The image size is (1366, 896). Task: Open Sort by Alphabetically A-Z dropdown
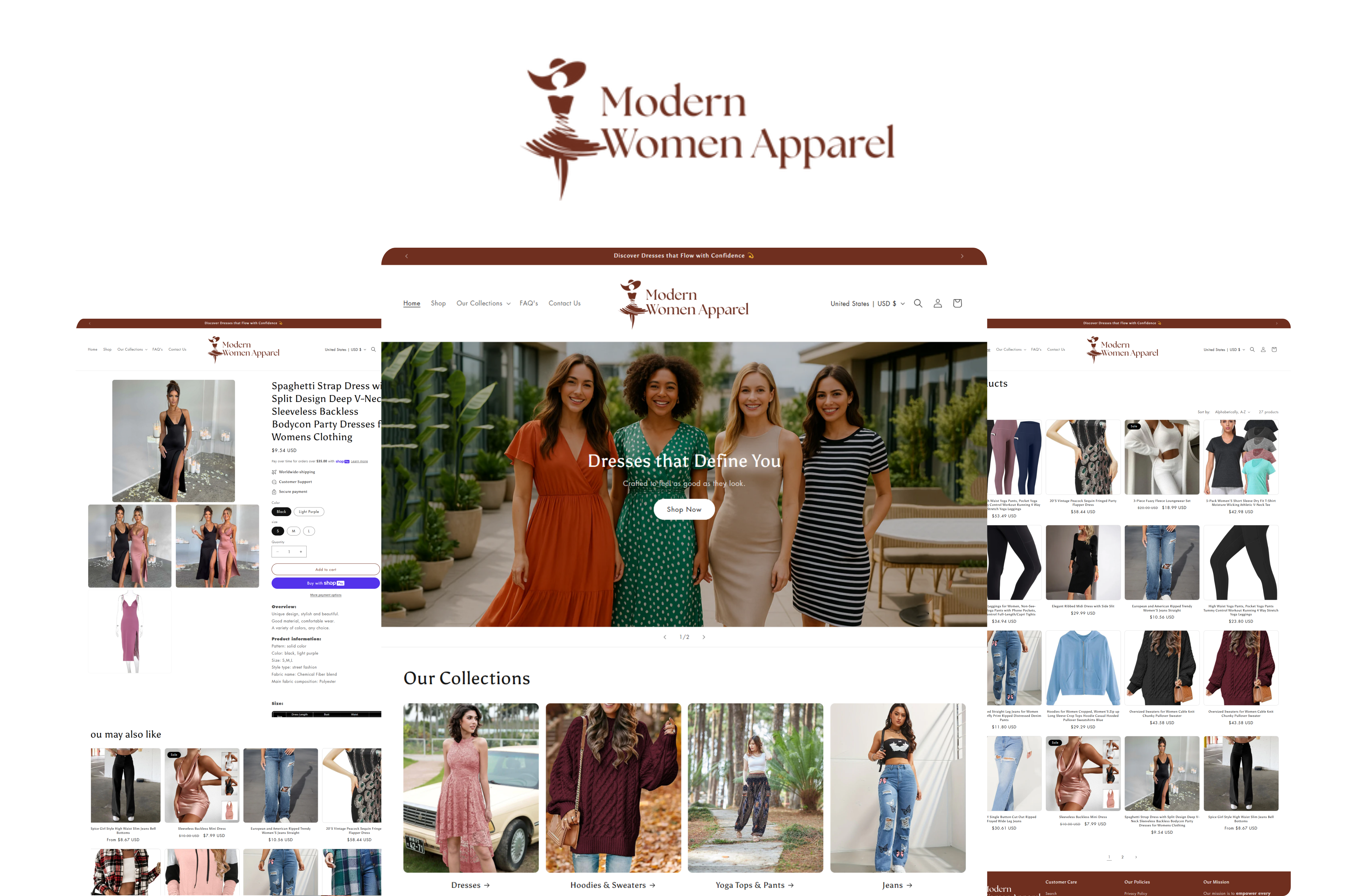click(x=1232, y=412)
